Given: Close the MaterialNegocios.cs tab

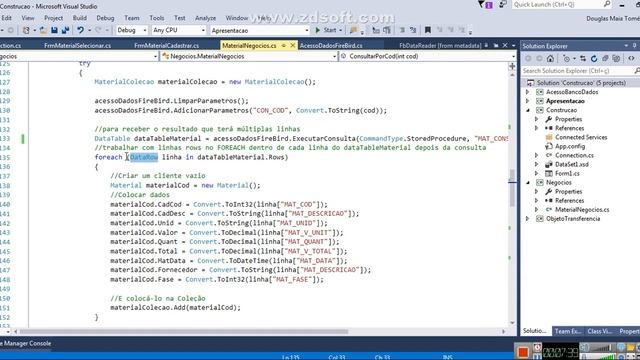Looking at the screenshot, I should coord(293,46).
